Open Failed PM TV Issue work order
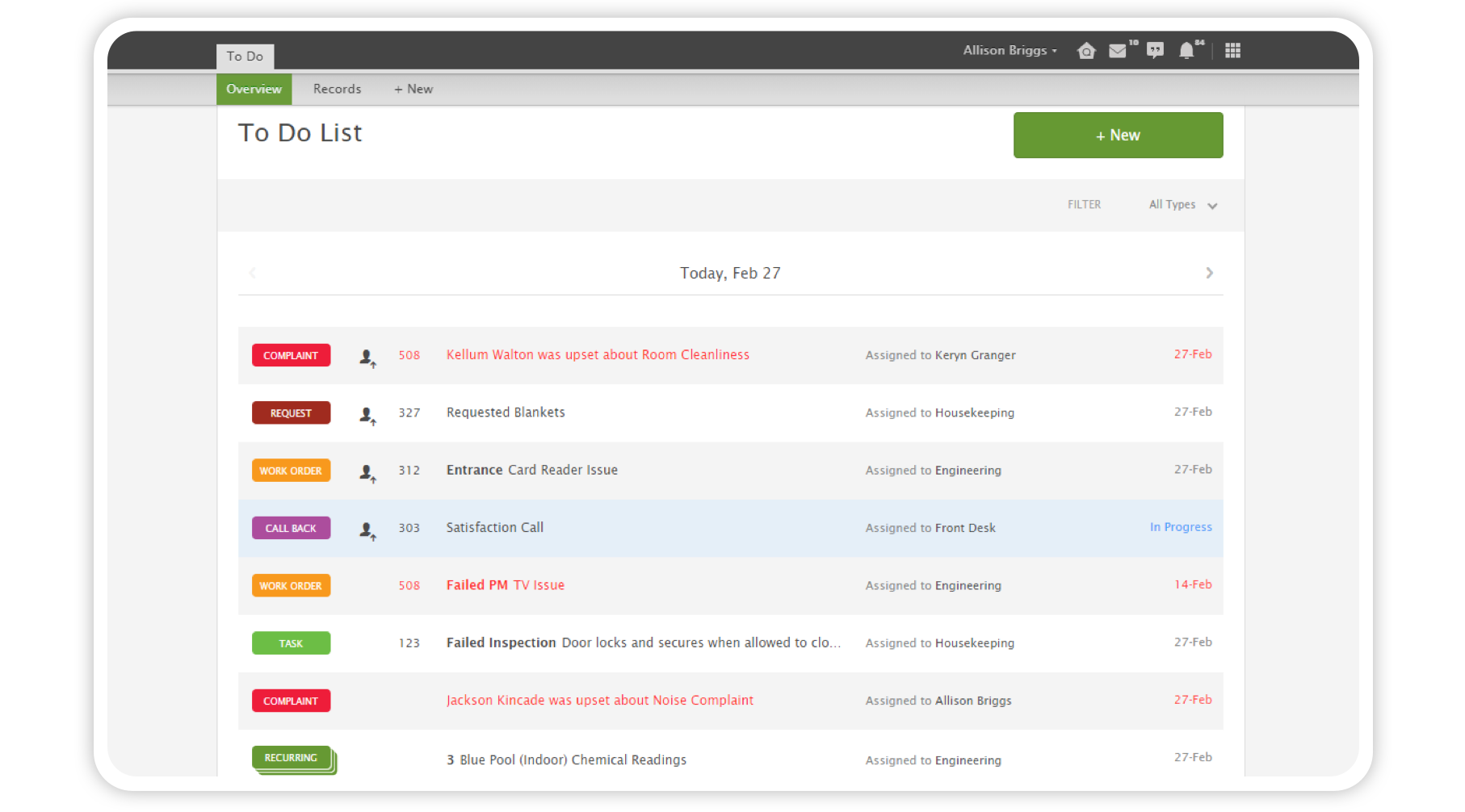This screenshot has height=812, width=1465. coord(506,585)
